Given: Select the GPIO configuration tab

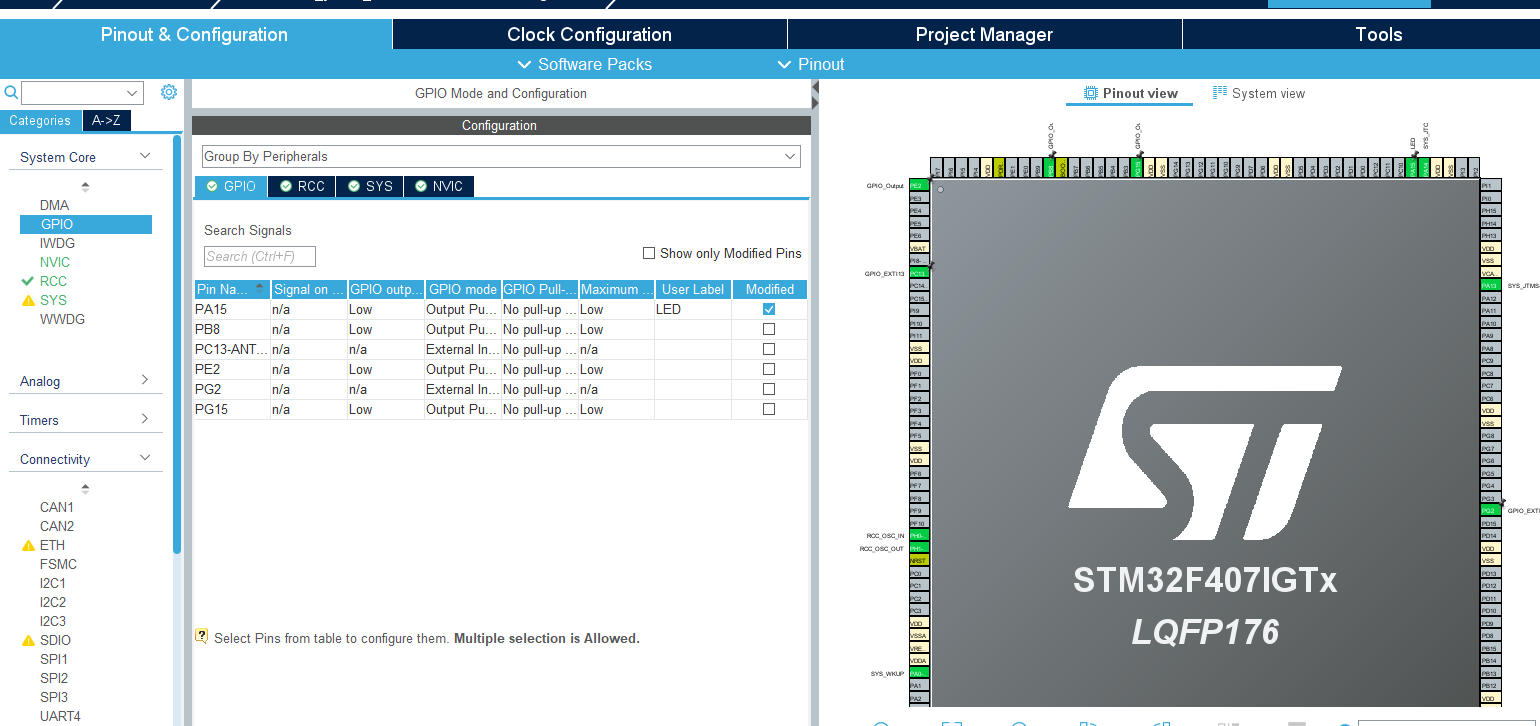Looking at the screenshot, I should [x=231, y=186].
